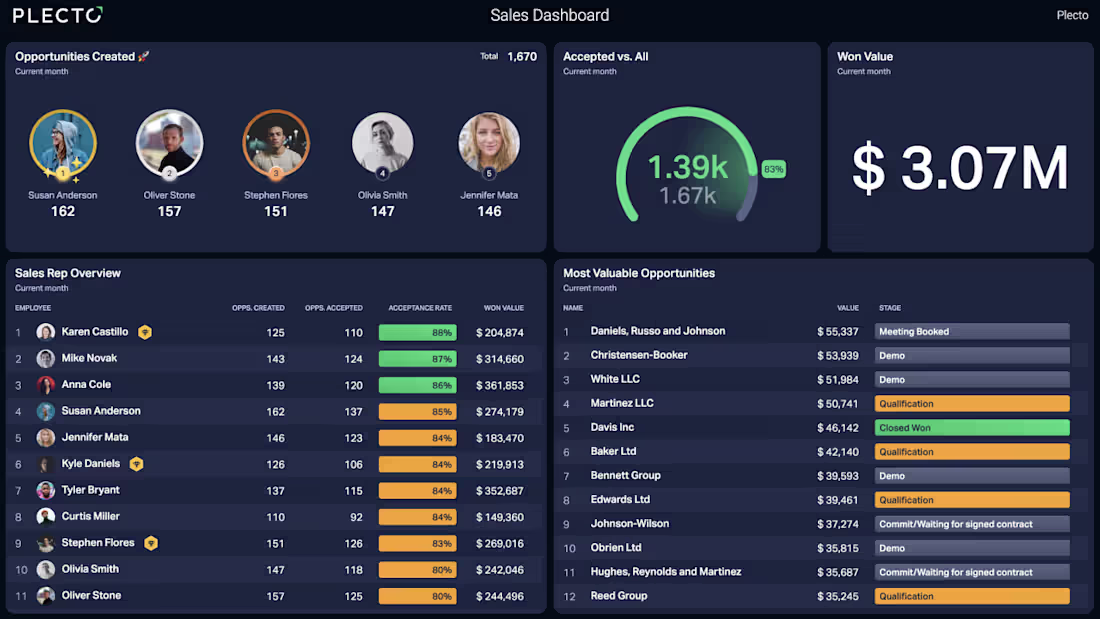1100x619 pixels.
Task: Click Kyle Daniels's gold badge icon
Action: pos(136,464)
